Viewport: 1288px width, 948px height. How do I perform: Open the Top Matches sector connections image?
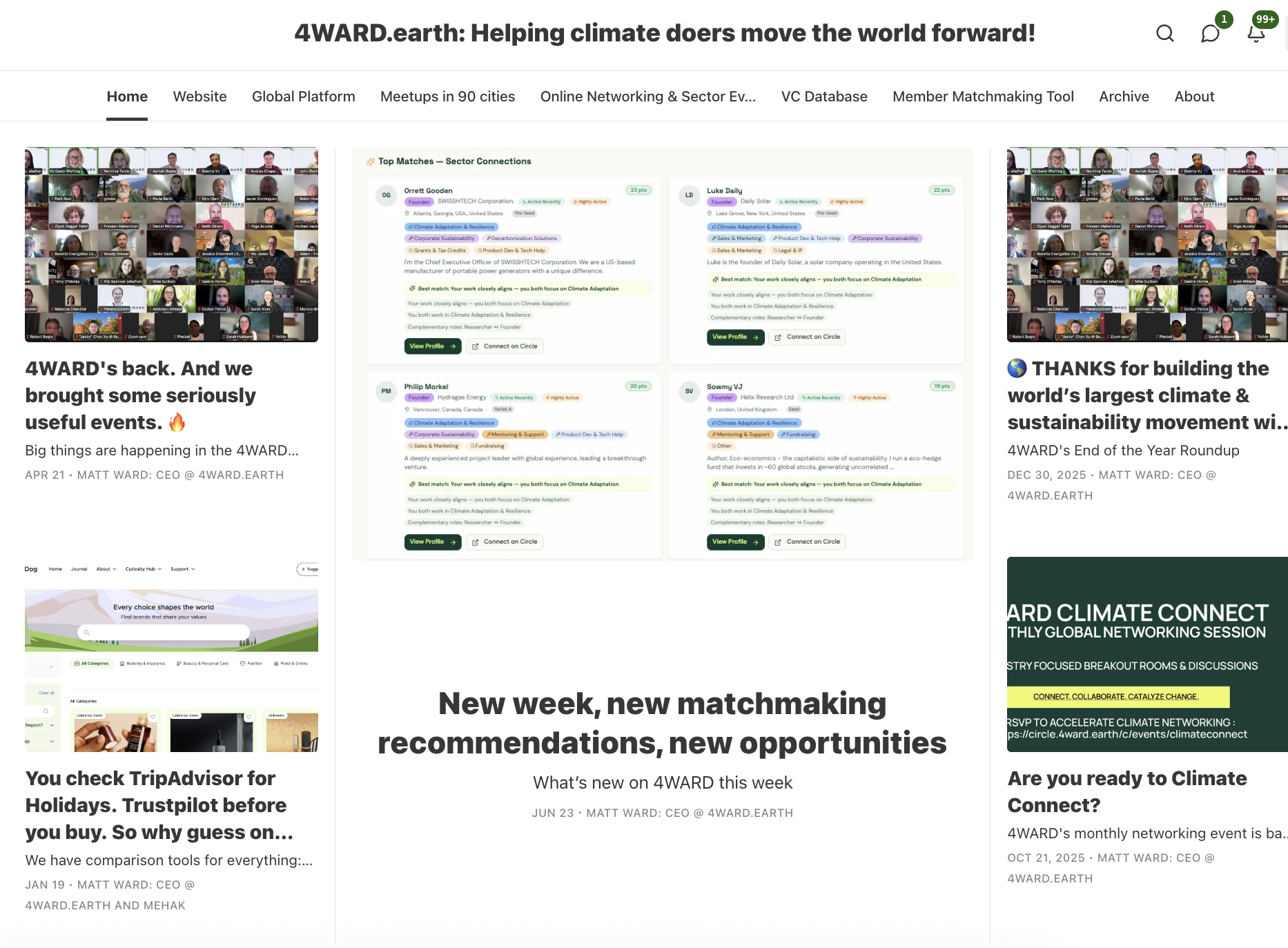(663, 353)
